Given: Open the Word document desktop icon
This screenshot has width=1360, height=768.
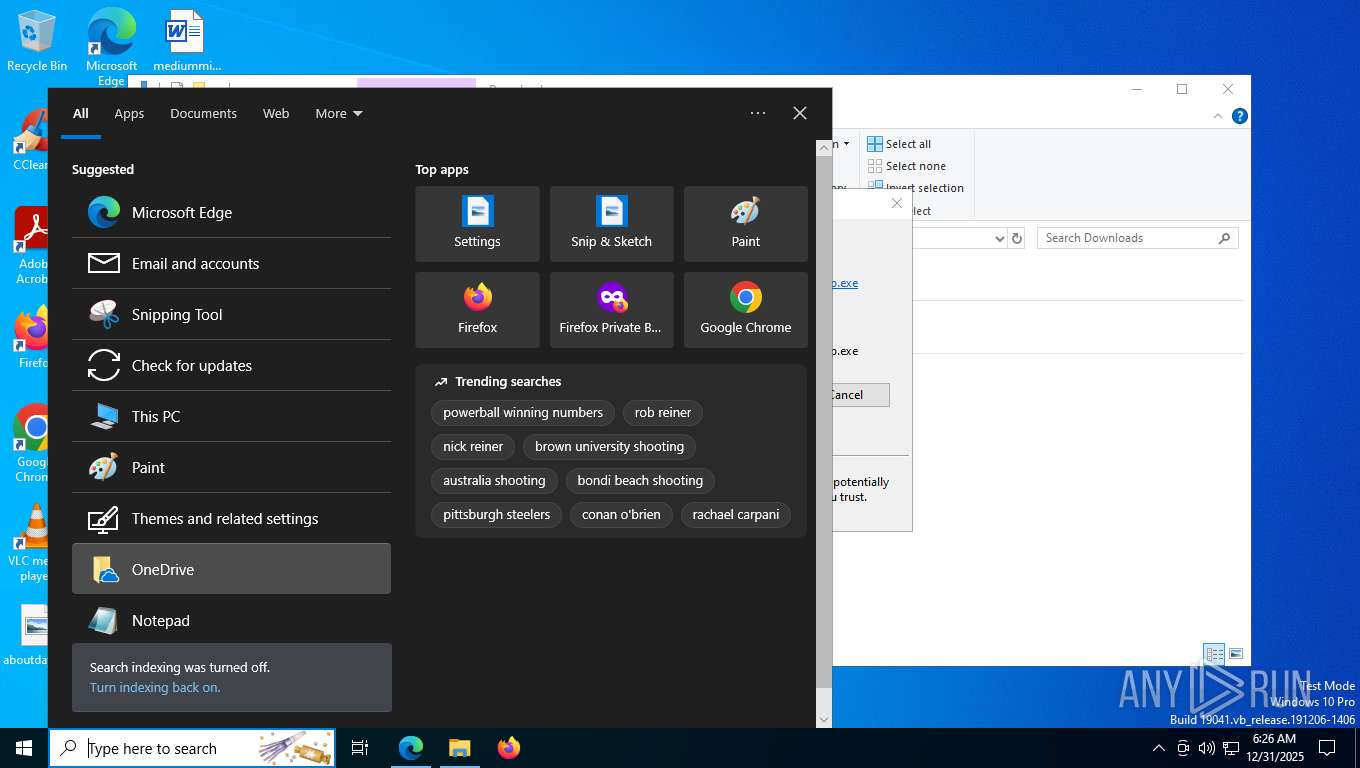Looking at the screenshot, I should (186, 40).
